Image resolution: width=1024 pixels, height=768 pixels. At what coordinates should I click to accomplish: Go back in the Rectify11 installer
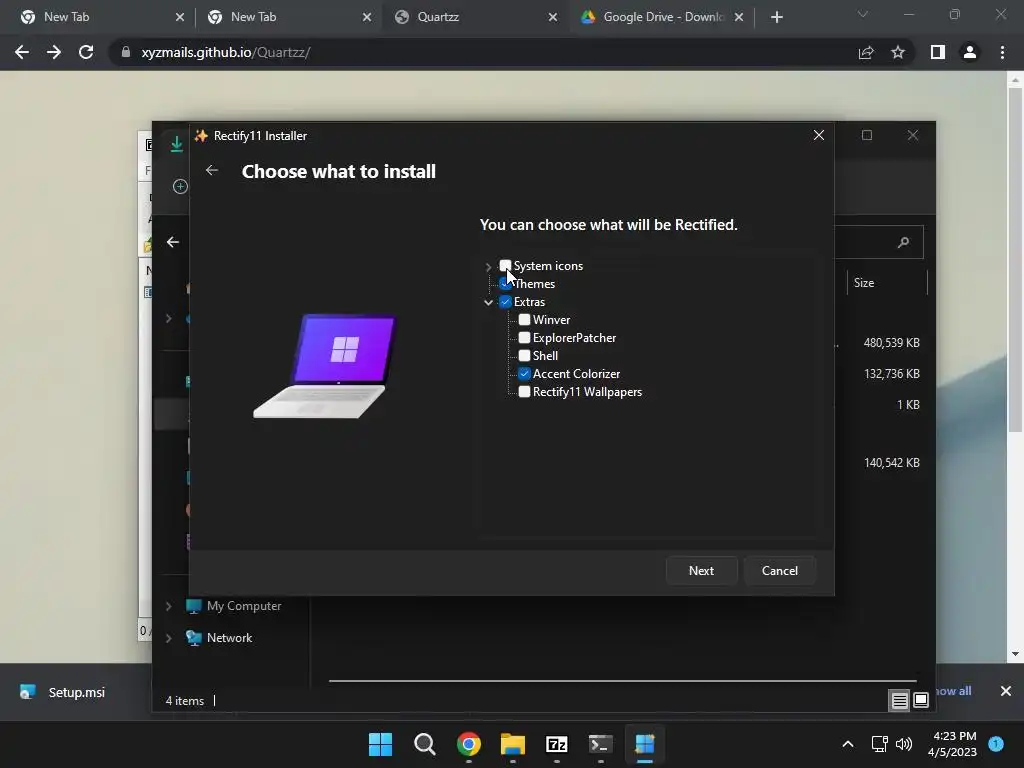[212, 170]
